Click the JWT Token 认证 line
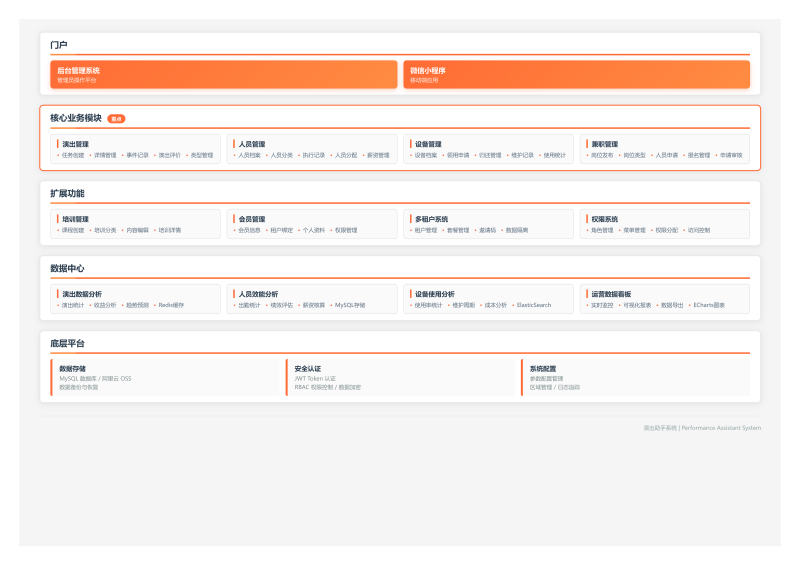 [x=315, y=379]
